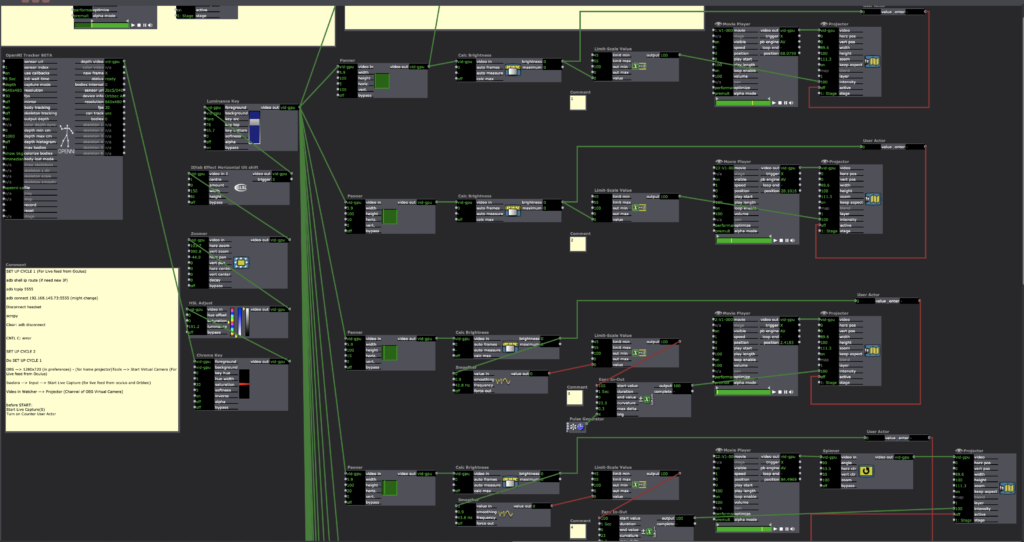Open alpha mode of Movie Player at 26.1016
The image size is (1024, 542).
[x=724, y=231]
